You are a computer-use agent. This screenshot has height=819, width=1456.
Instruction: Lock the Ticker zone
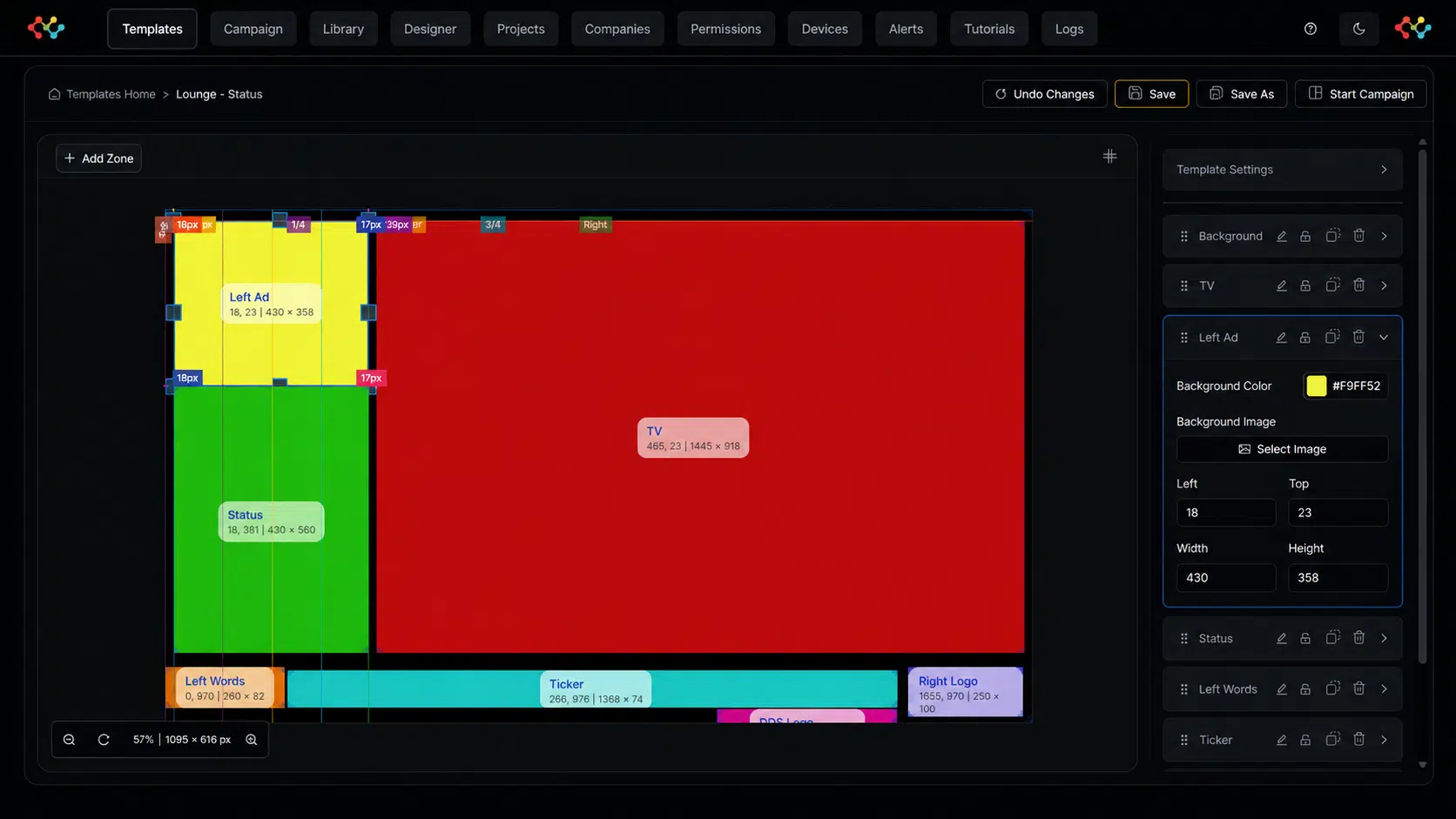pyautogui.click(x=1305, y=741)
